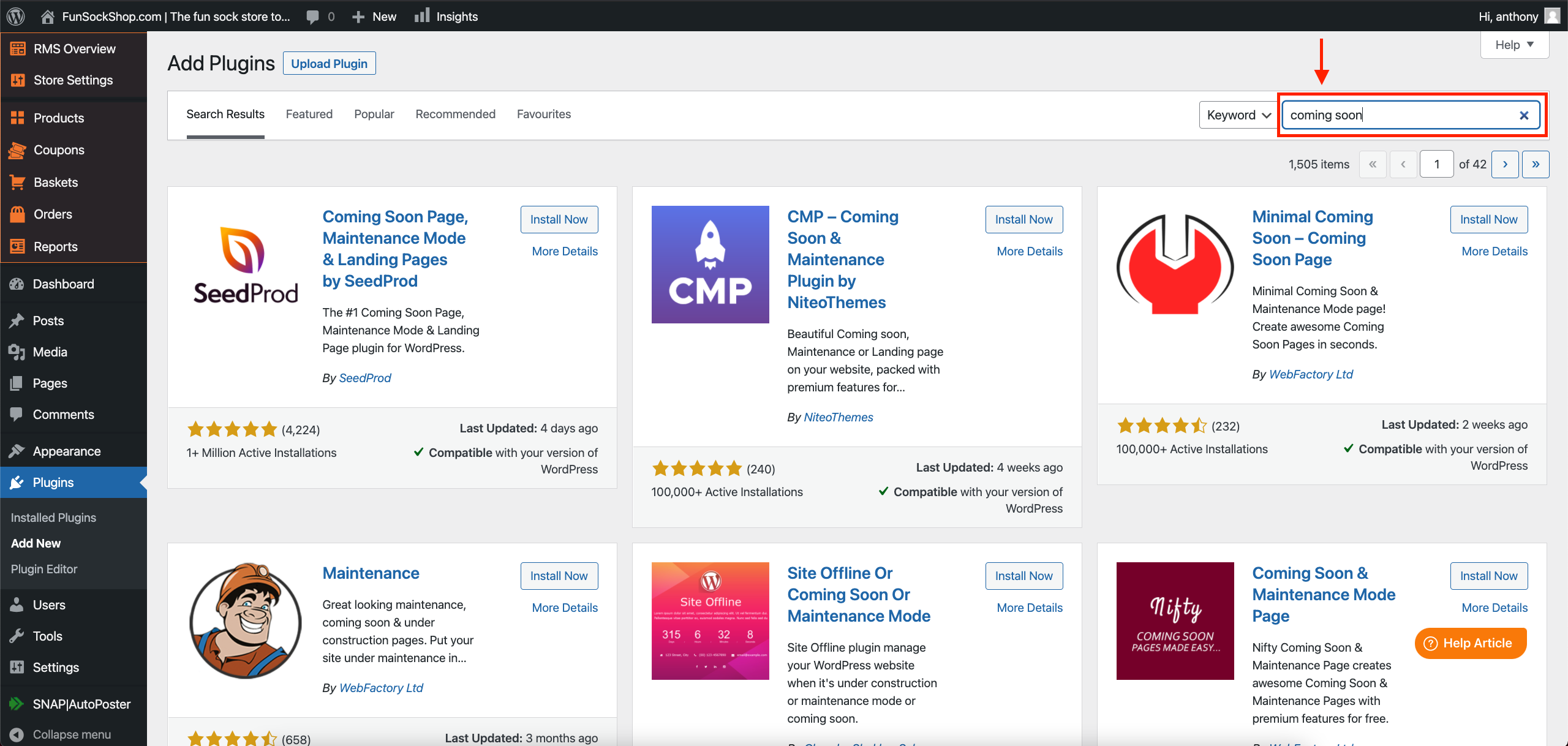Open the Keyword search type dropdown
This screenshot has height=746, width=1568.
point(1238,115)
